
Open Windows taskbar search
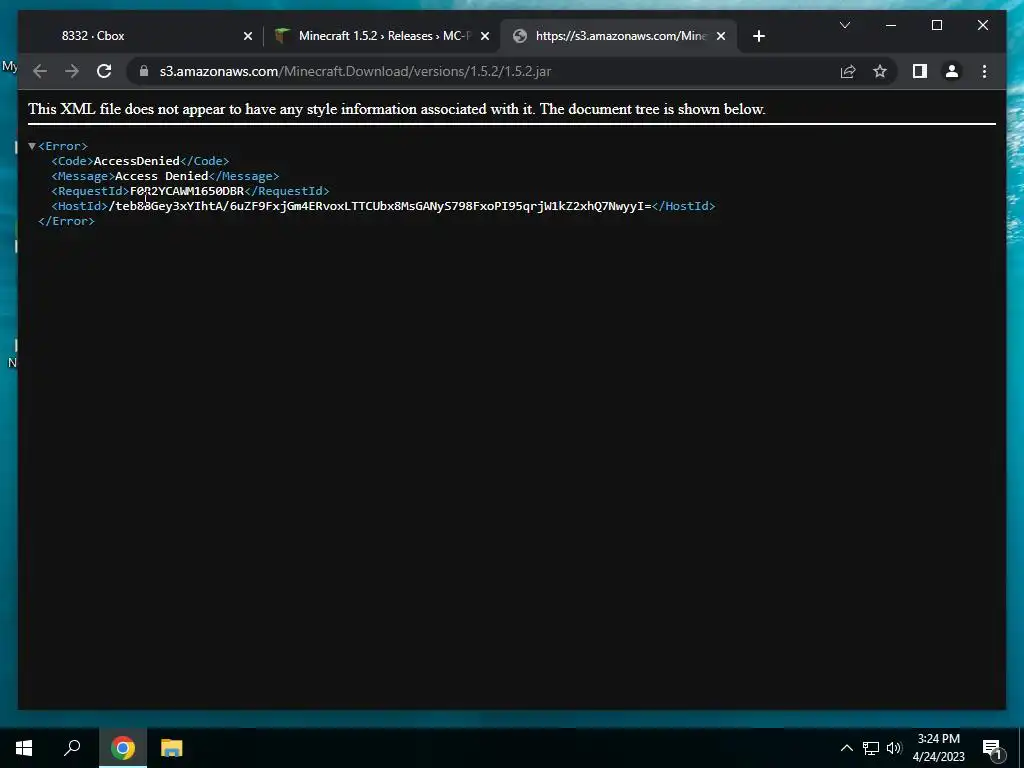click(72, 748)
